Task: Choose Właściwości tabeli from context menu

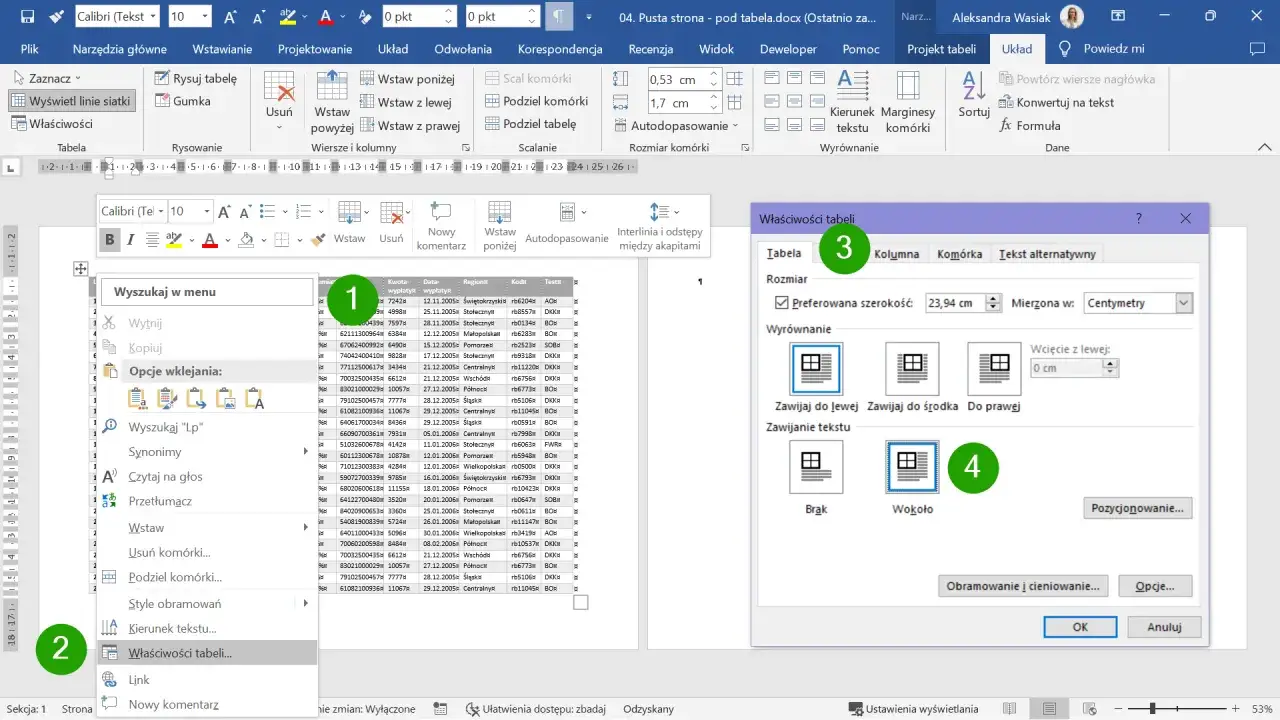Action: point(180,653)
